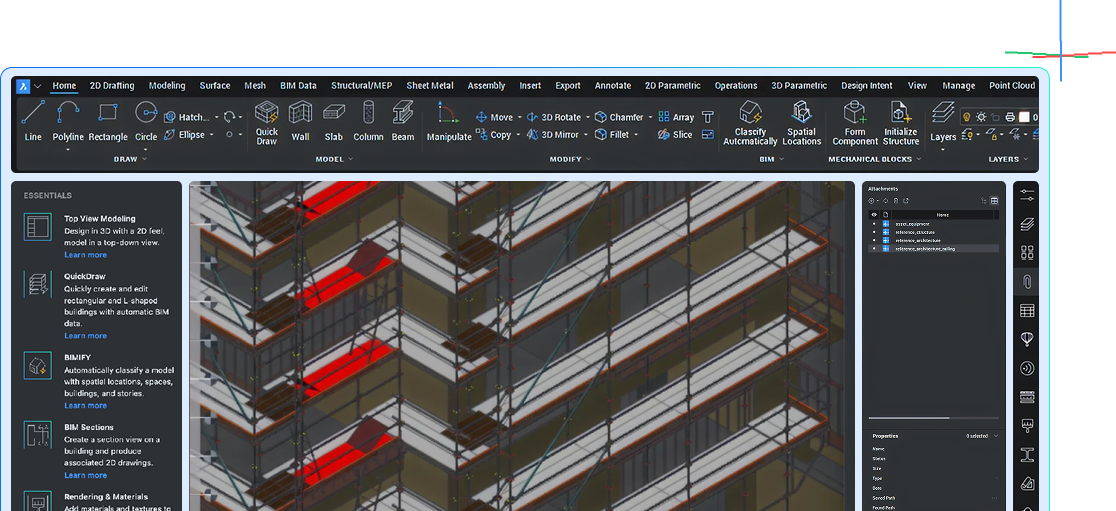Click the Move tool
The height and width of the screenshot is (511, 1116).
tap(495, 117)
